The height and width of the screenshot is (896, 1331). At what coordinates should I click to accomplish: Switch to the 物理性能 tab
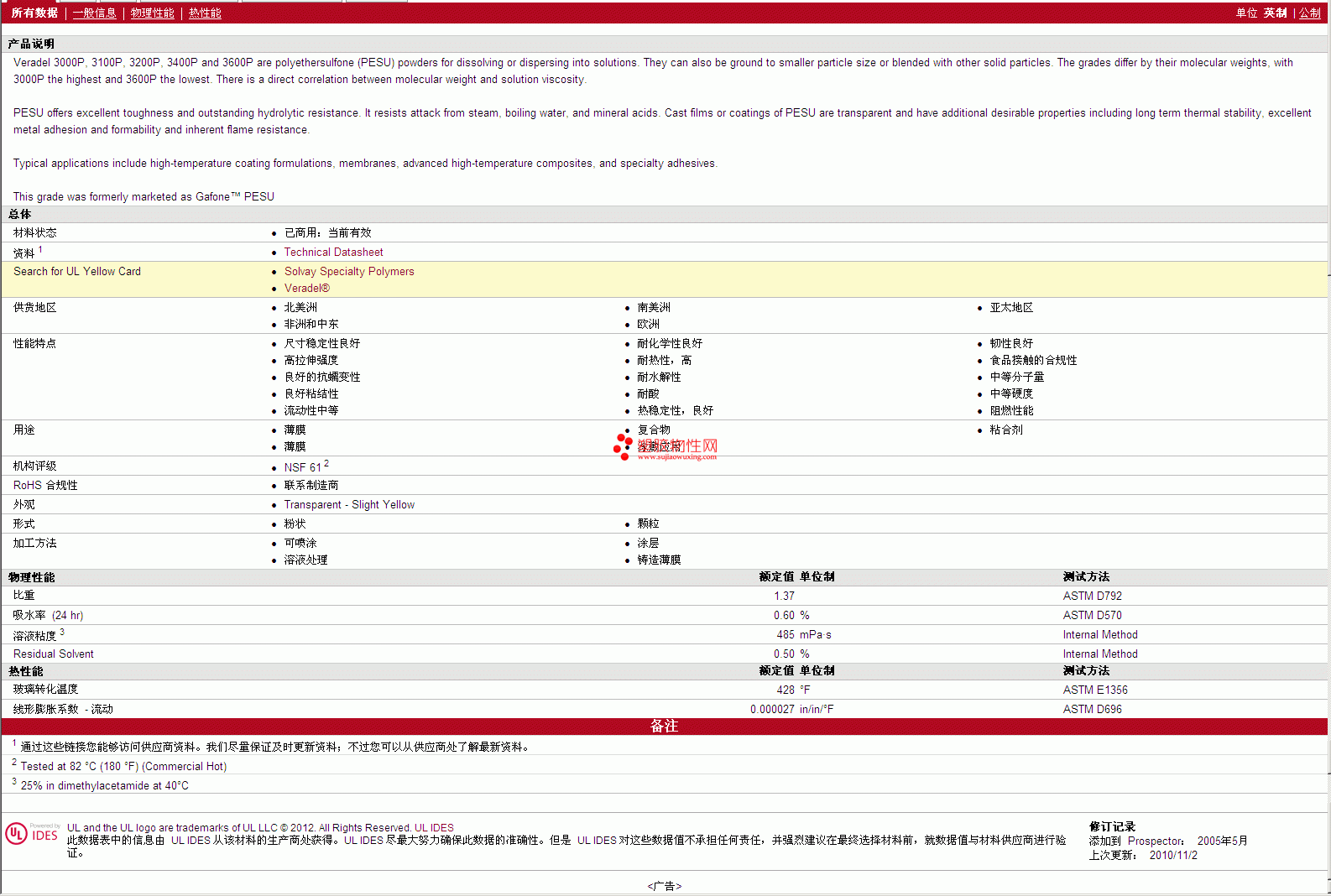(x=152, y=13)
